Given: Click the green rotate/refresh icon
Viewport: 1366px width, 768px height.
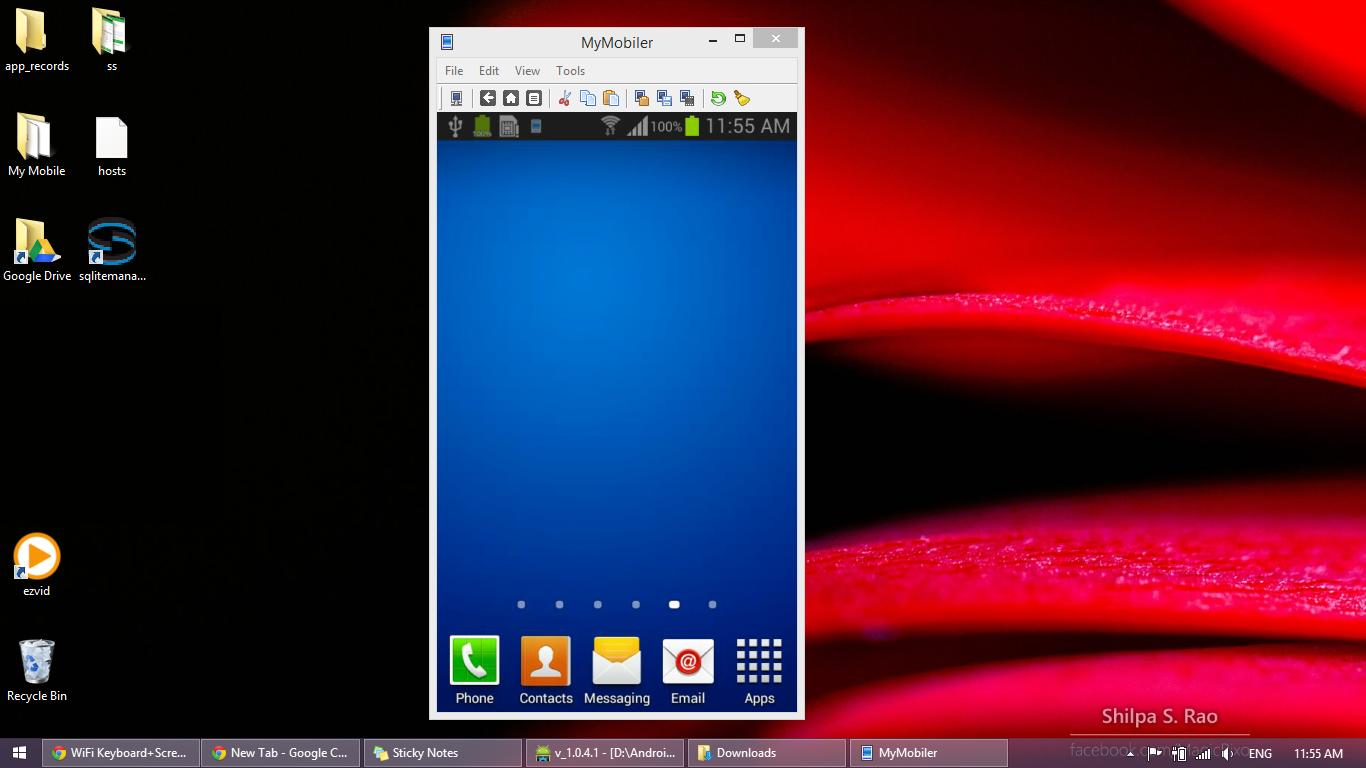Looking at the screenshot, I should 718,98.
